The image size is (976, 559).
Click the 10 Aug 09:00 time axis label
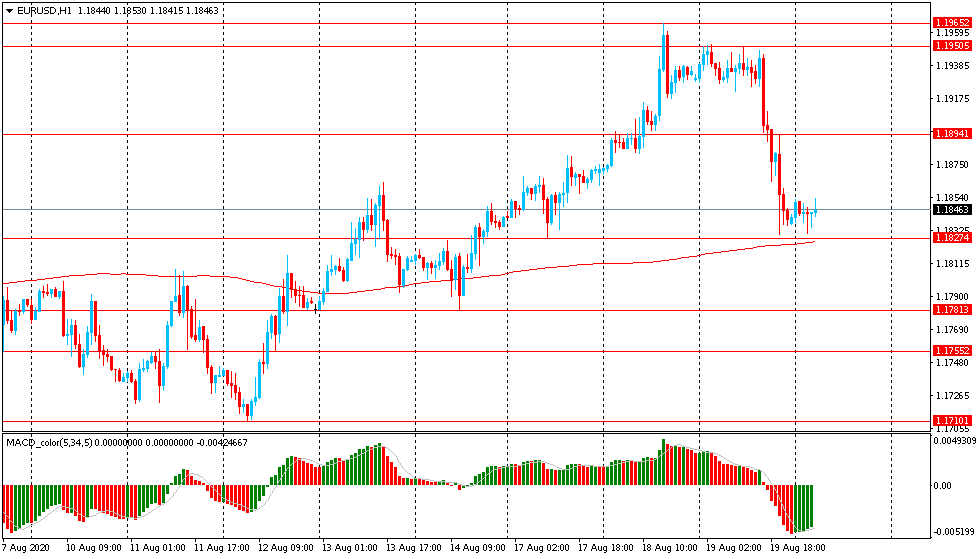[93, 548]
